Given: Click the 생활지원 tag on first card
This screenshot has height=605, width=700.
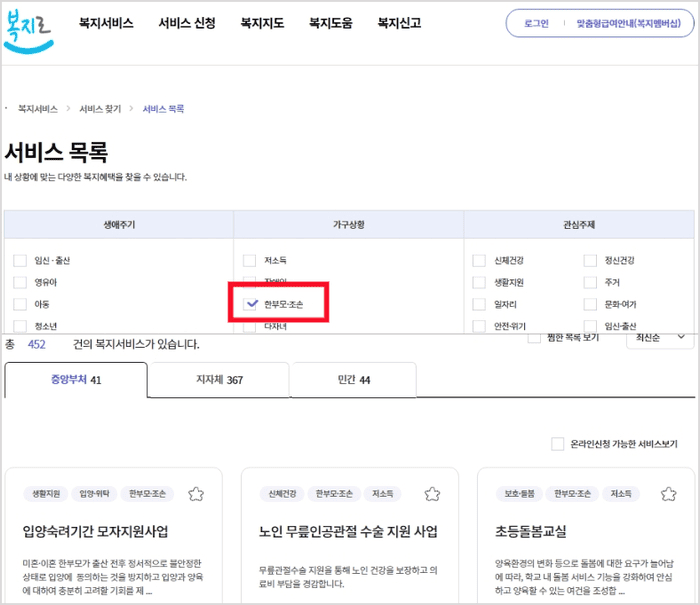Looking at the screenshot, I should 46,494.
